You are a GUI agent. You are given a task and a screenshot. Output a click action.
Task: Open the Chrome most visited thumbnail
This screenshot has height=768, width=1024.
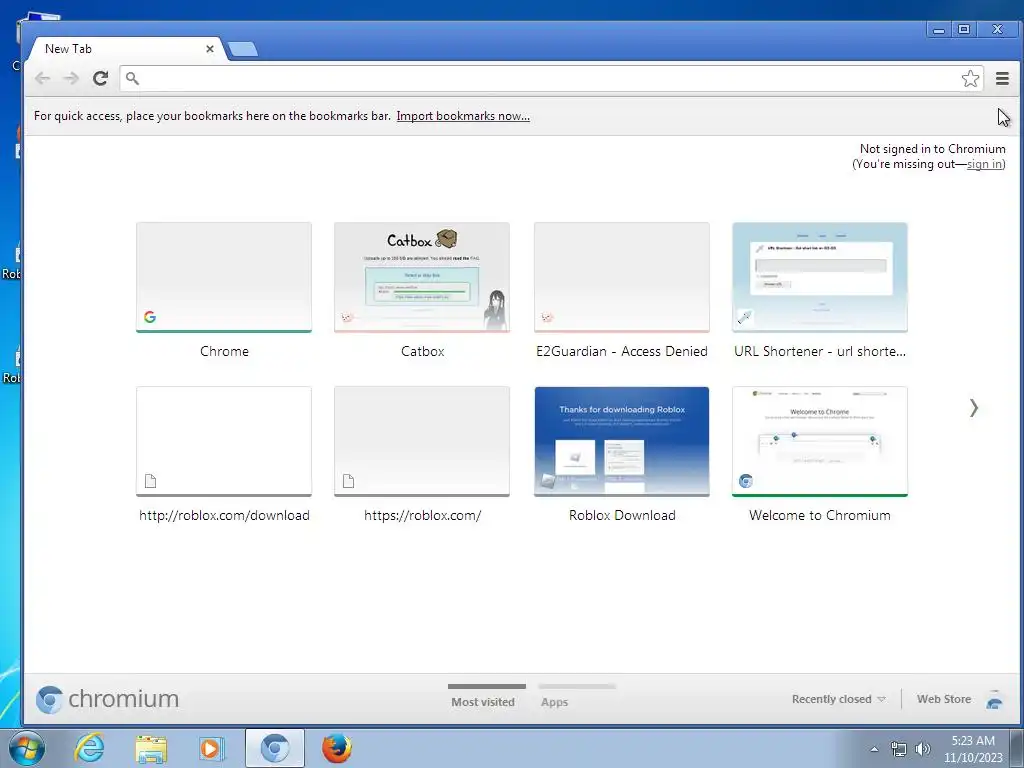pos(224,278)
